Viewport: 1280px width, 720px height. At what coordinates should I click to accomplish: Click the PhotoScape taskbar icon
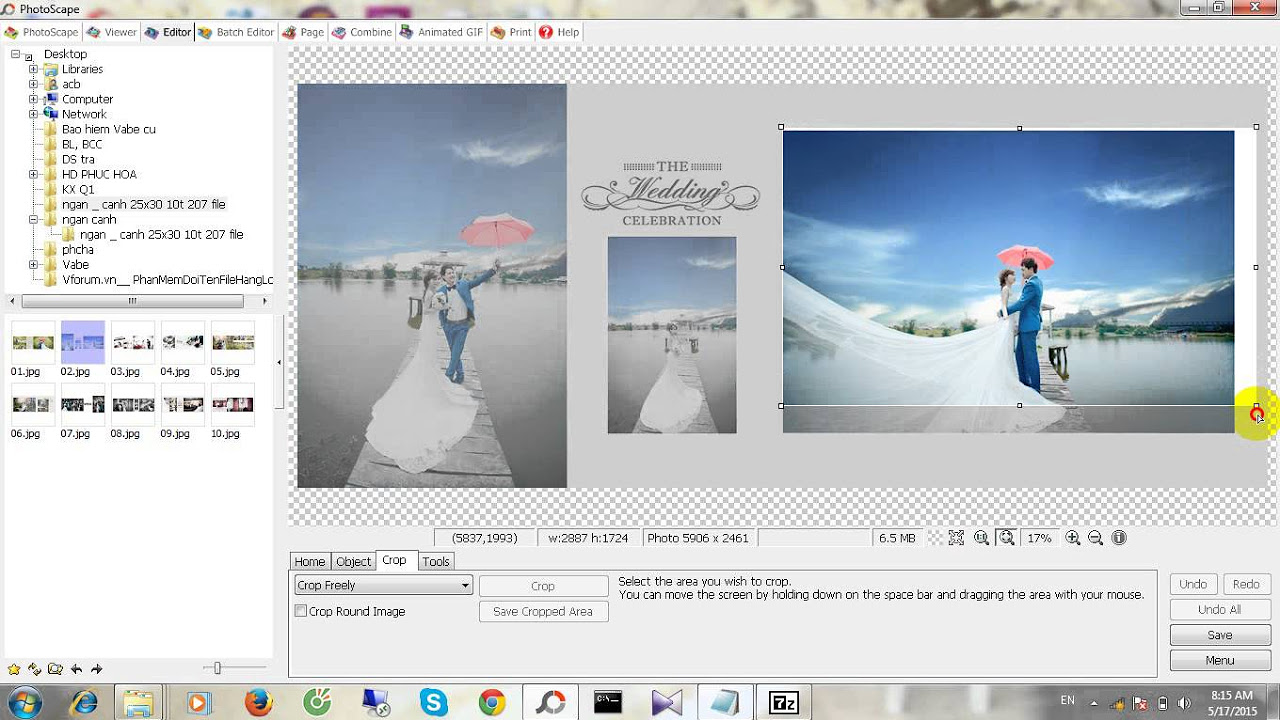(550, 703)
